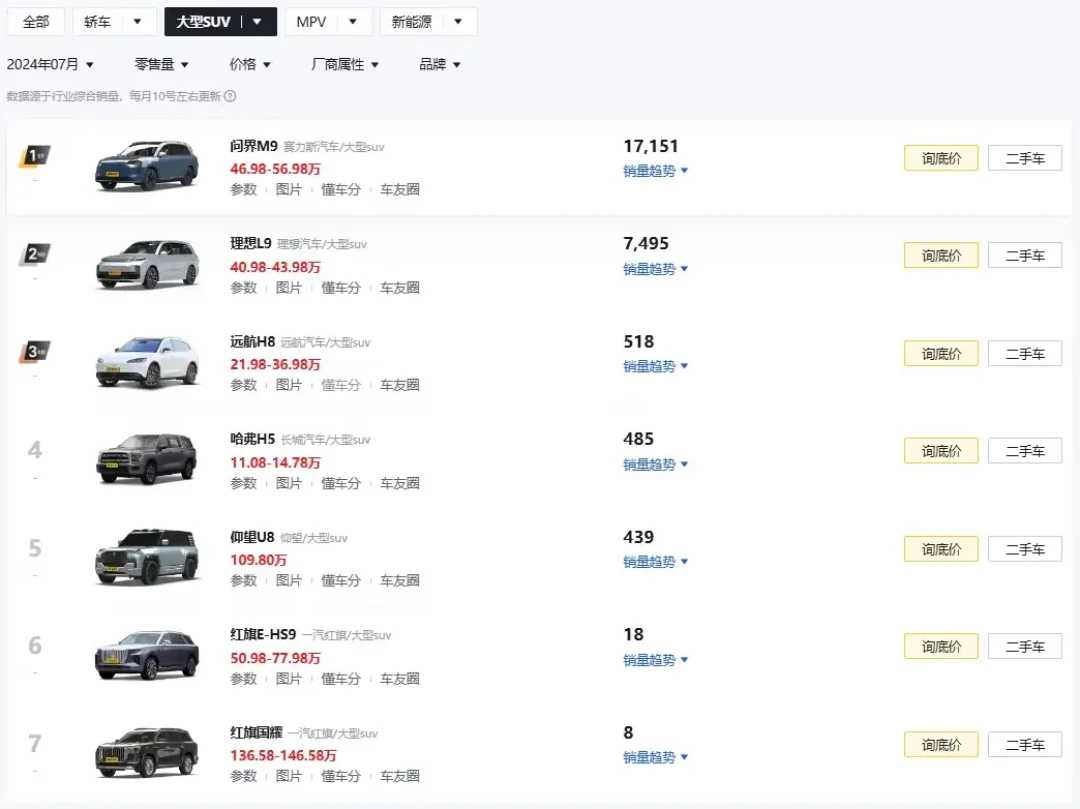Open the 红旗国耀 car thumbnail
This screenshot has height=809, width=1080.
pos(147,753)
